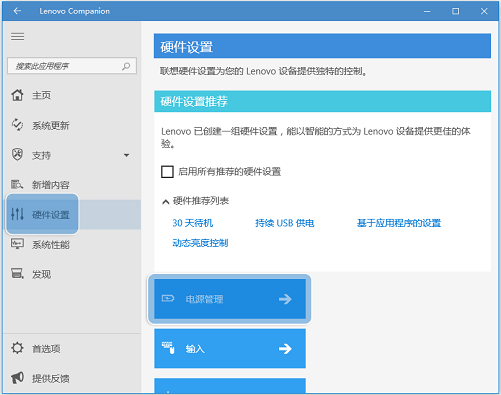This screenshot has width=501, height=395.
Task: Expand the 支持 dropdown arrow
Action: pos(126,155)
